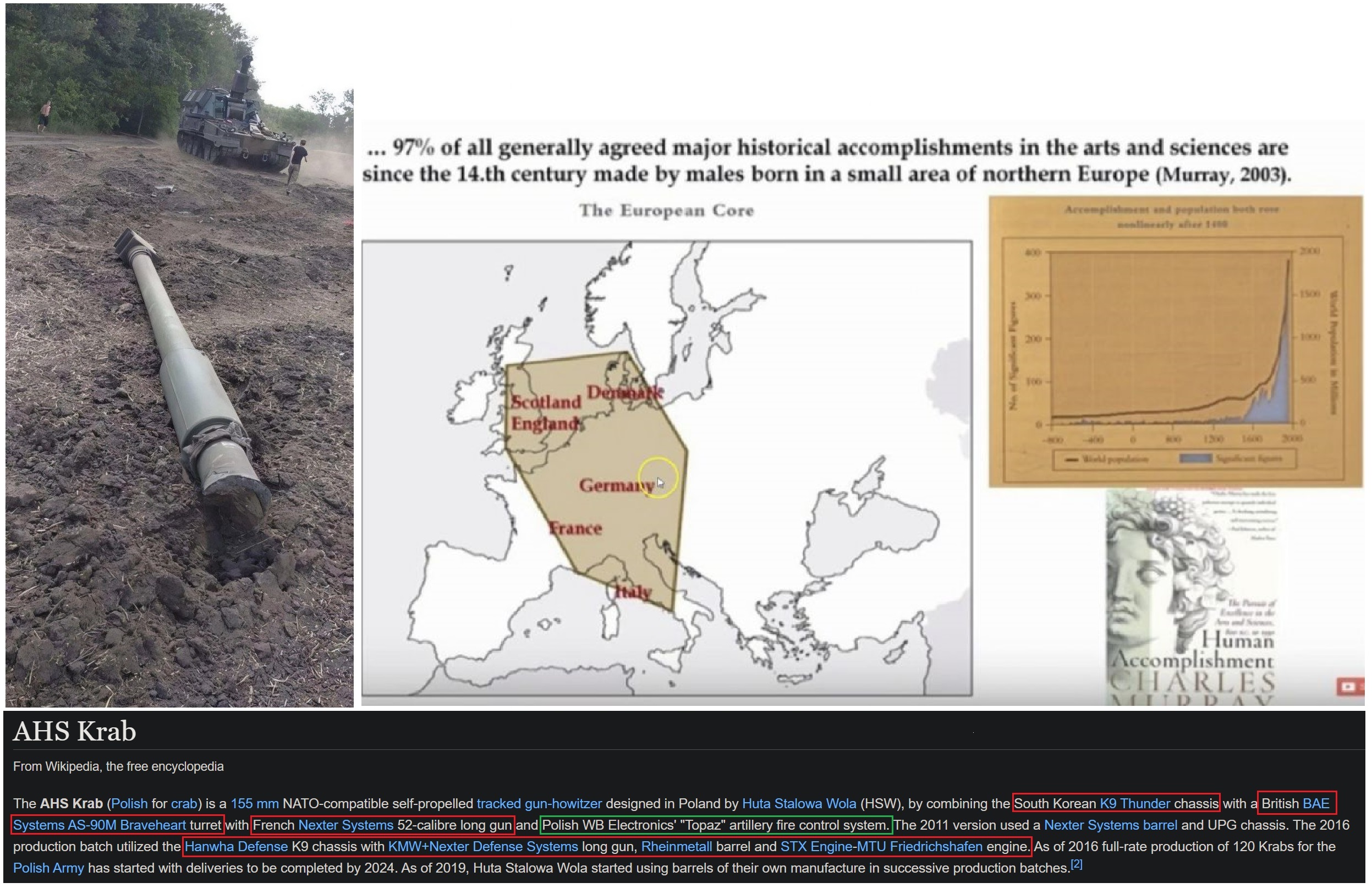Click the 'Polish WB Electronics' Topaz sentence
The image size is (1372, 888).
716,825
